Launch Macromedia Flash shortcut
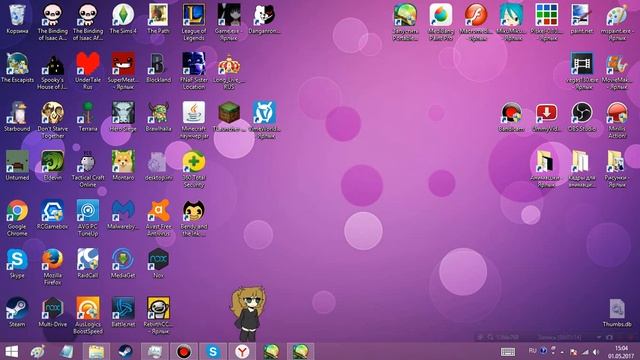640x360 pixels. pos(476,22)
